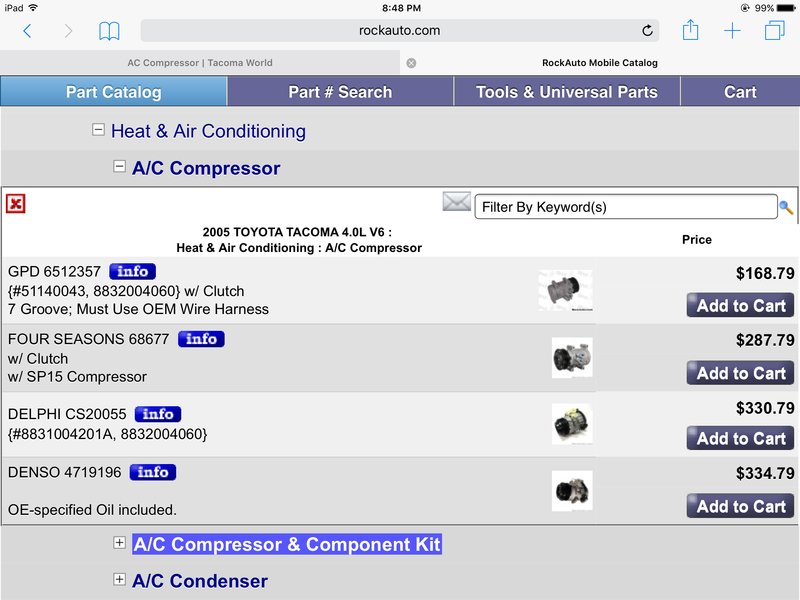The image size is (800, 600).
Task: Close the AC Compressor Tacoma World tab
Action: click(411, 63)
